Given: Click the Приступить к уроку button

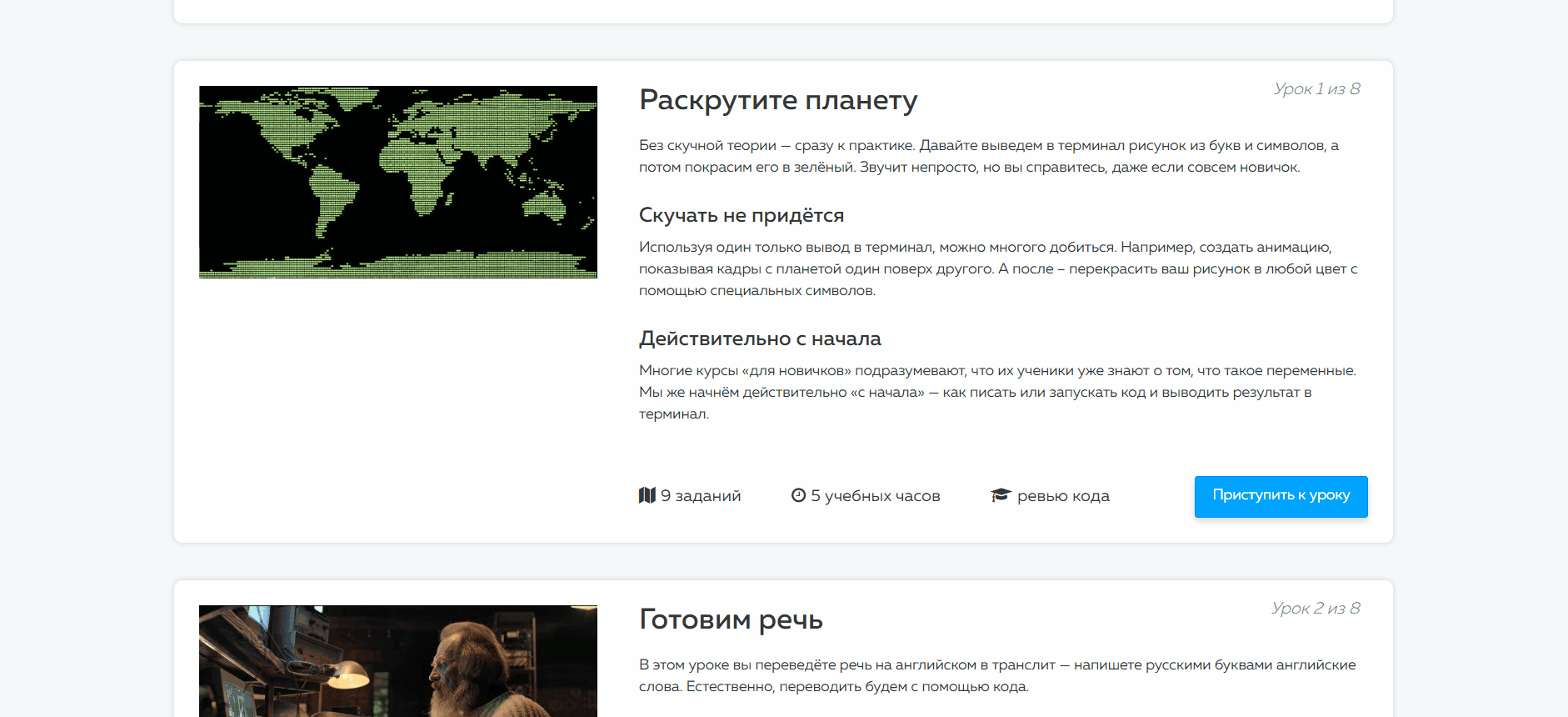Looking at the screenshot, I should [1281, 496].
